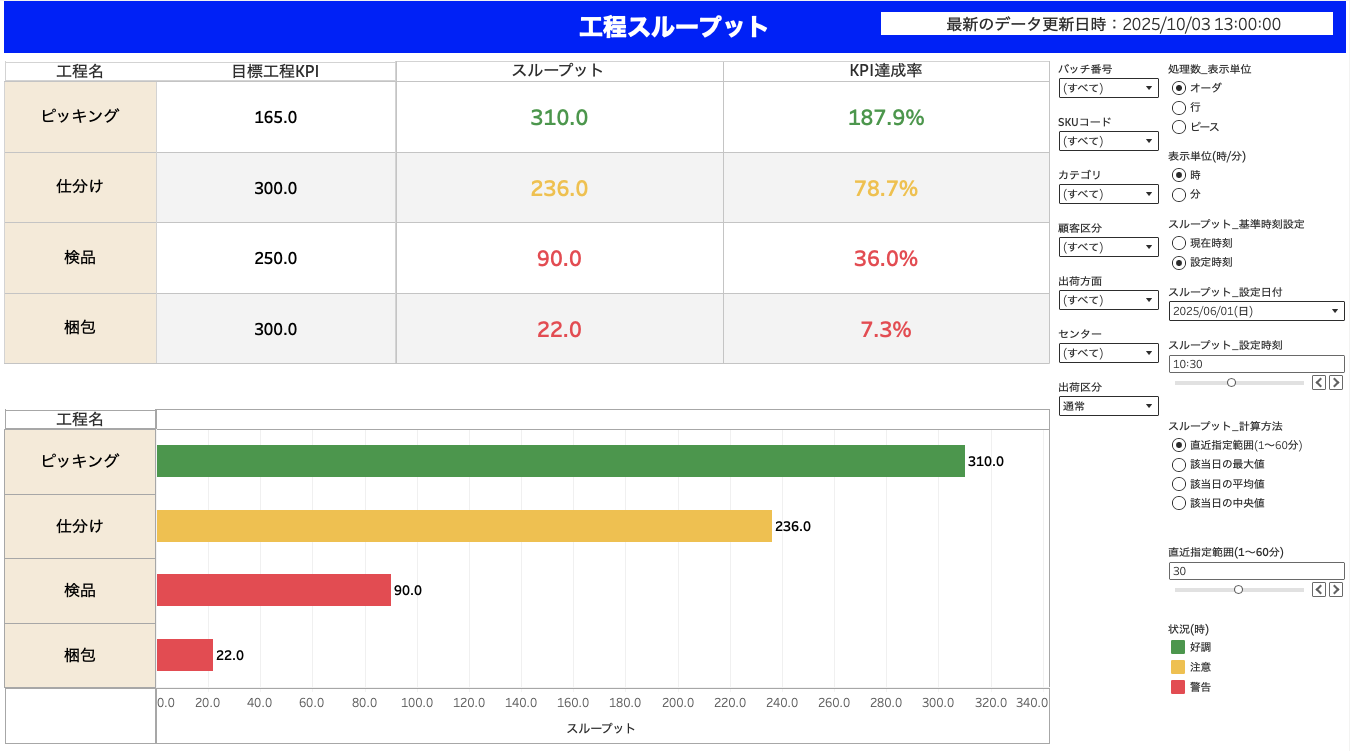Open the センター filter dropdown
This screenshot has height=751, width=1350.
tap(1108, 353)
